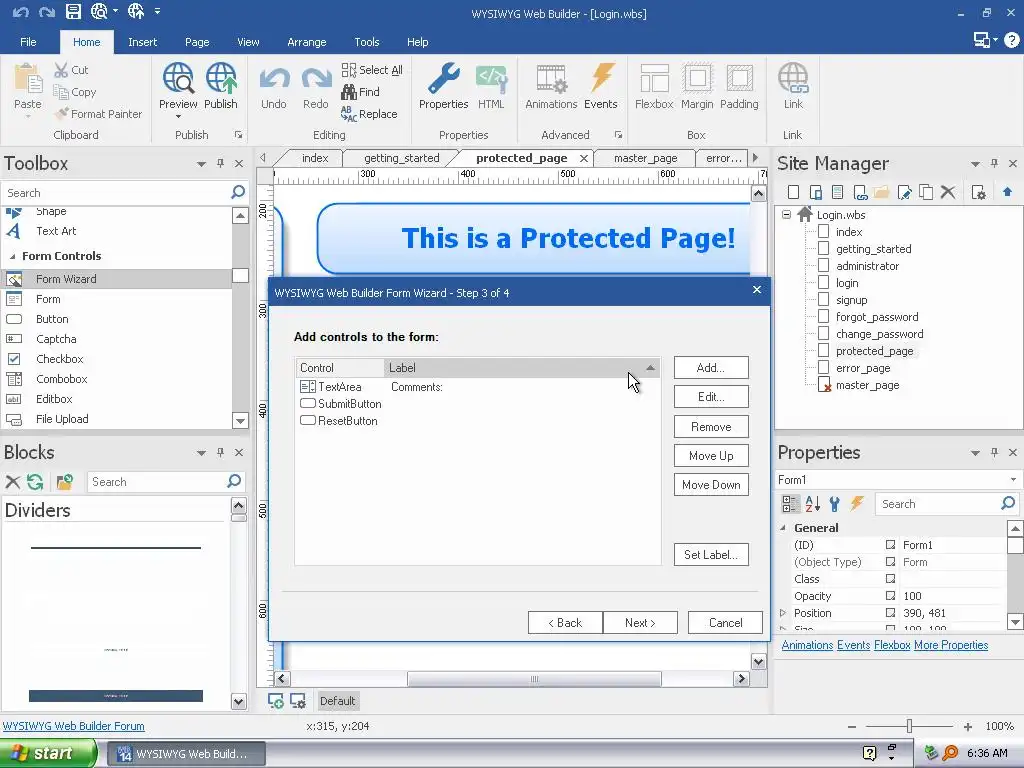This screenshot has height=768, width=1024.
Task: Click the Undo arrow in Editing group
Action: (274, 80)
